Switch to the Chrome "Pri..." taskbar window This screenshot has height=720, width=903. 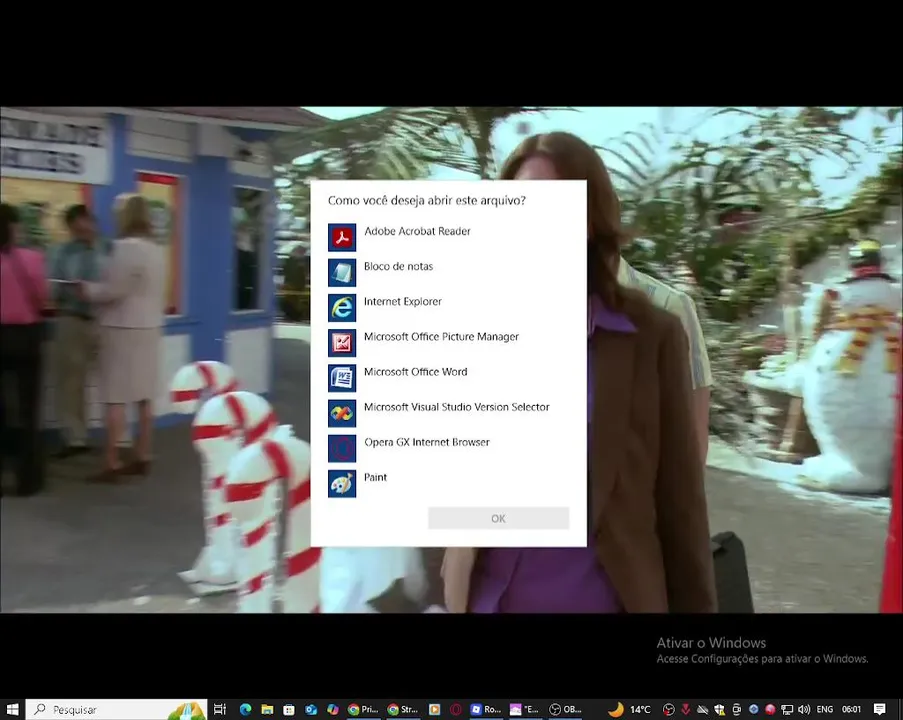point(363,709)
